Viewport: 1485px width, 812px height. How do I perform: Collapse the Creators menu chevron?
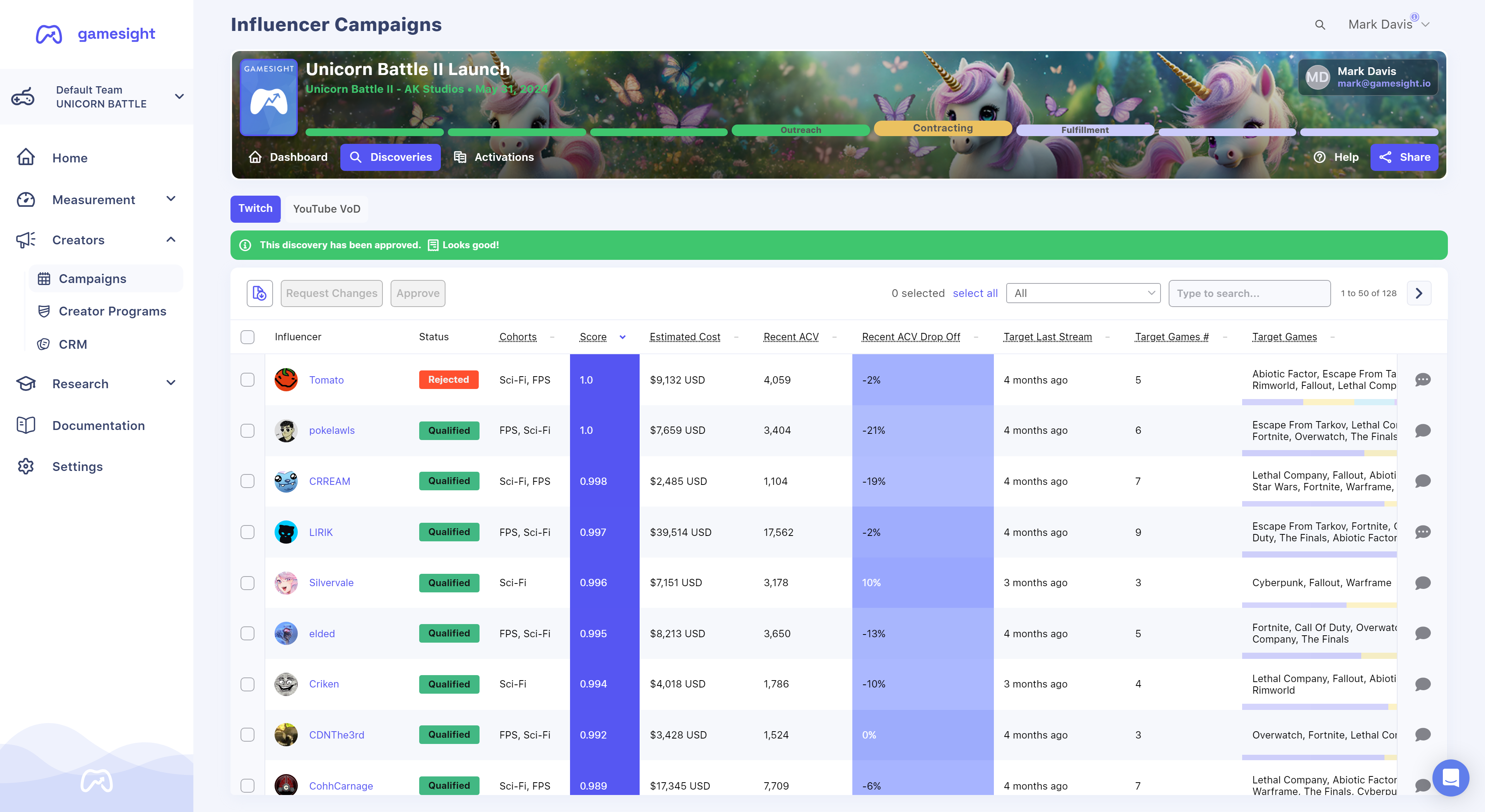click(x=171, y=239)
